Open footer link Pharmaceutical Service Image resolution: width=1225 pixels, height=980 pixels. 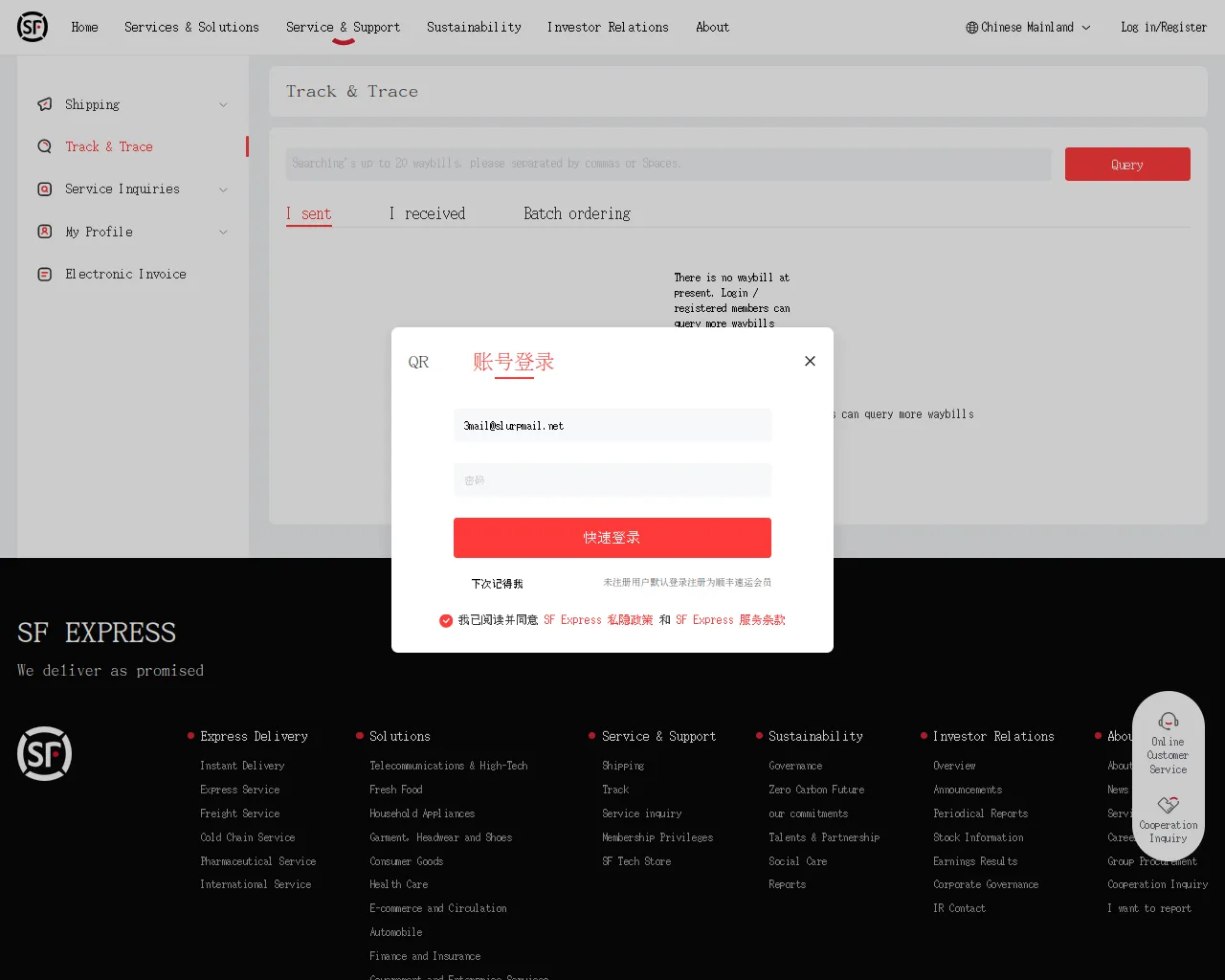pyautogui.click(x=258, y=861)
